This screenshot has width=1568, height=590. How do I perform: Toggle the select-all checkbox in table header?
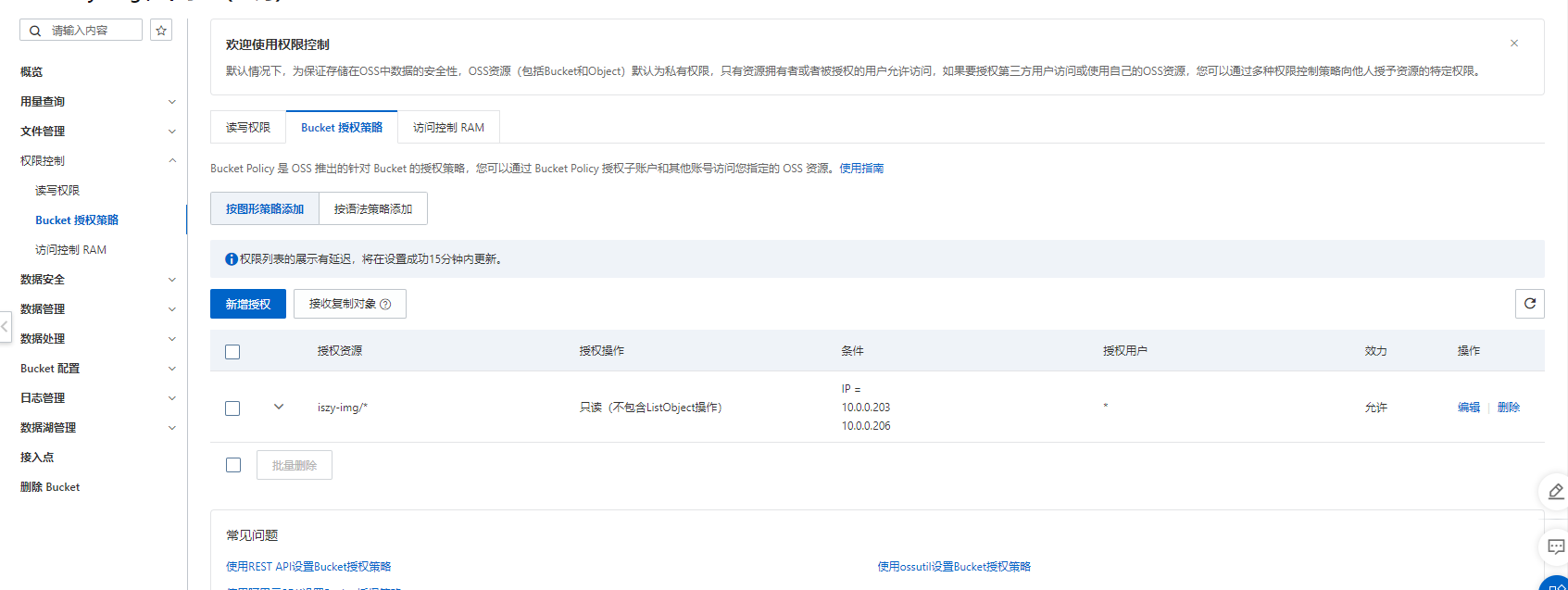point(232,352)
